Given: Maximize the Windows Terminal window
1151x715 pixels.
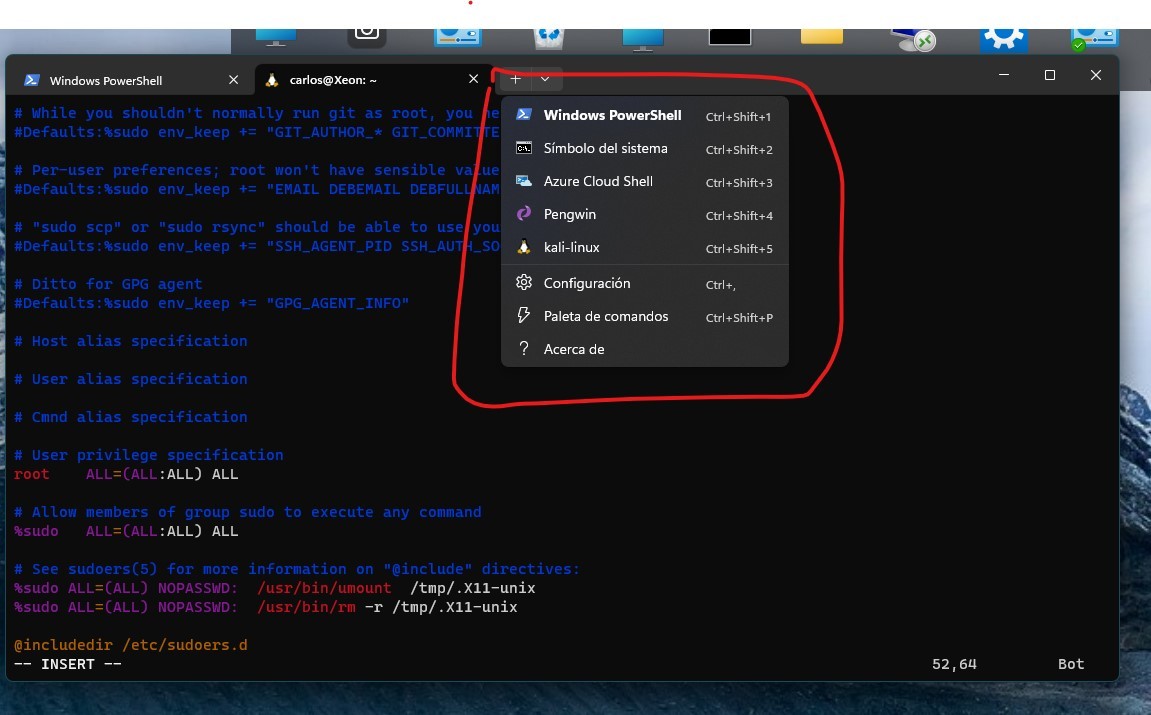Looking at the screenshot, I should click(x=1049, y=76).
